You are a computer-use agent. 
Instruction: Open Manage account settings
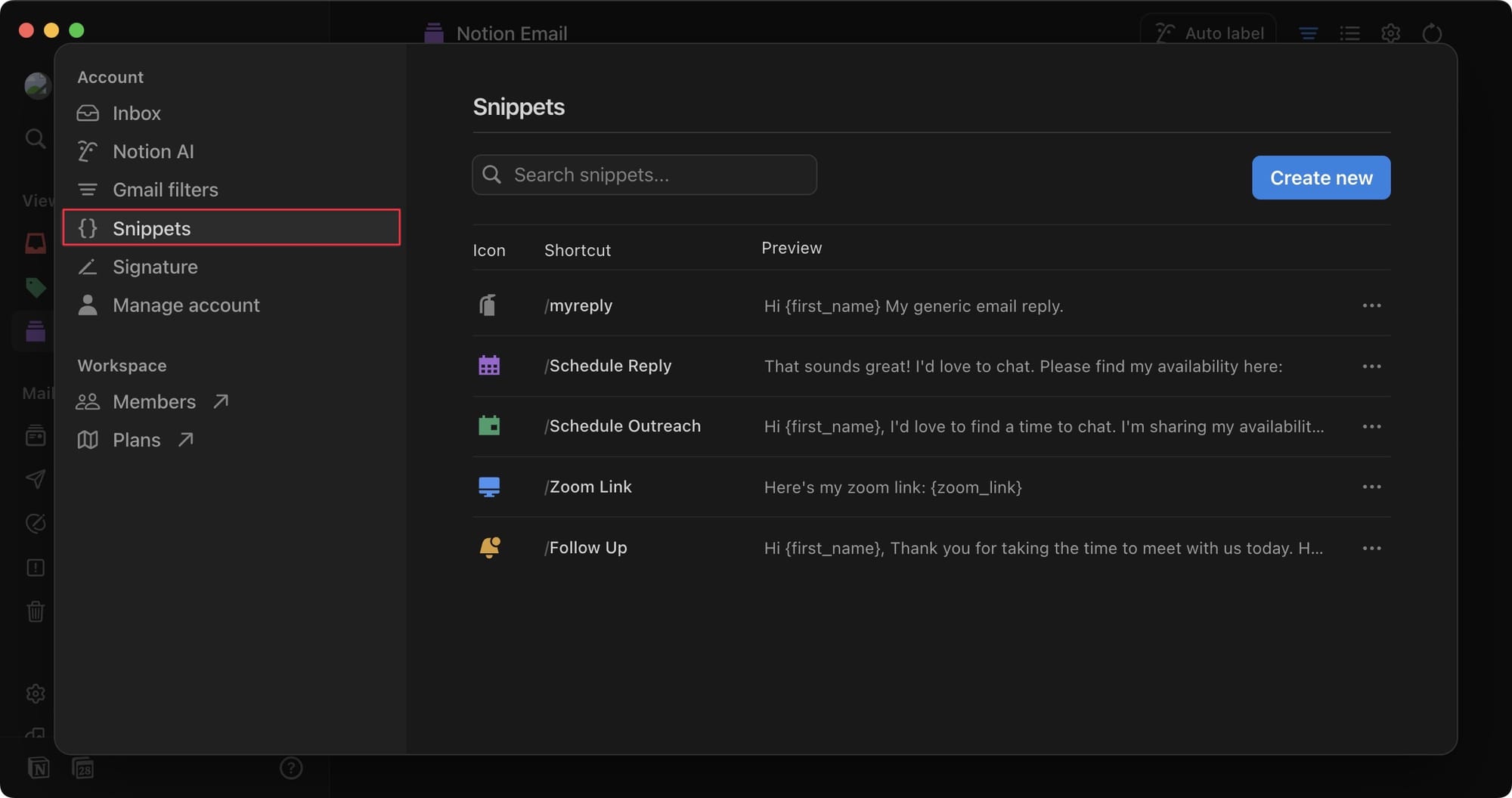(231, 305)
